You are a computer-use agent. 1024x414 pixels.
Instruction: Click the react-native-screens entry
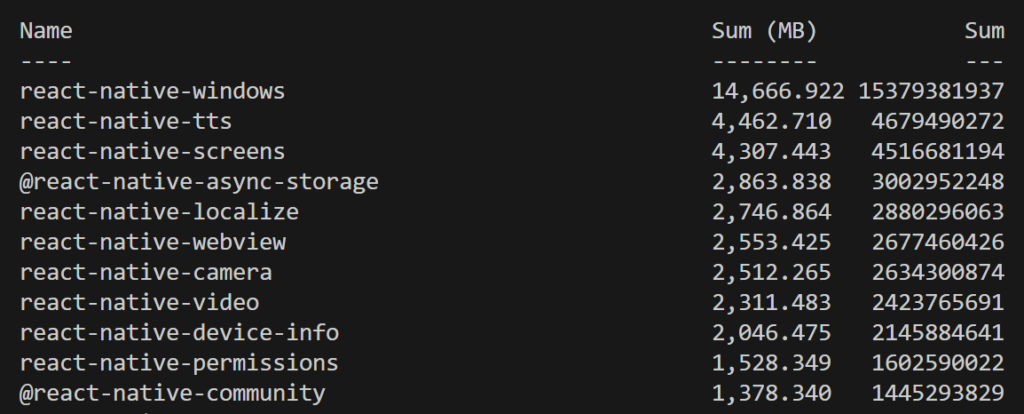pyautogui.click(x=152, y=151)
